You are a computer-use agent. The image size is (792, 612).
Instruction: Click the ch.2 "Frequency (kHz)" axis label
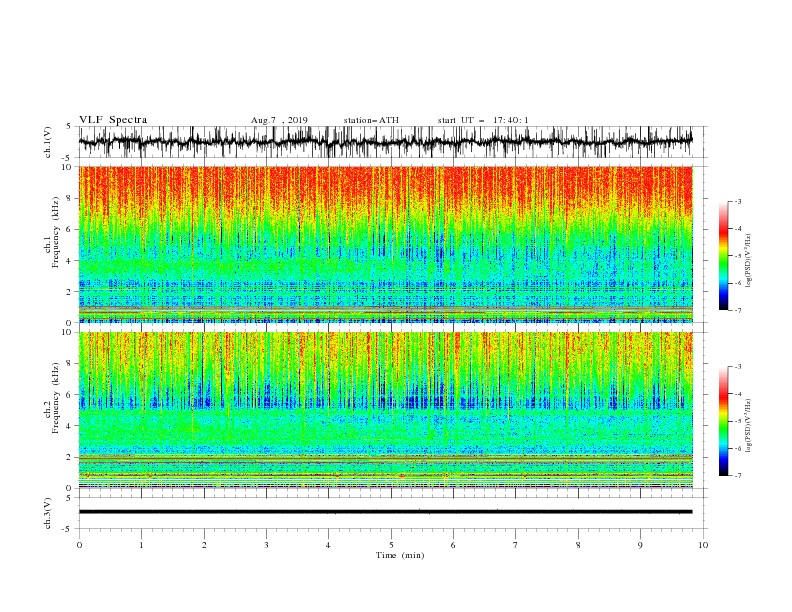55,397
